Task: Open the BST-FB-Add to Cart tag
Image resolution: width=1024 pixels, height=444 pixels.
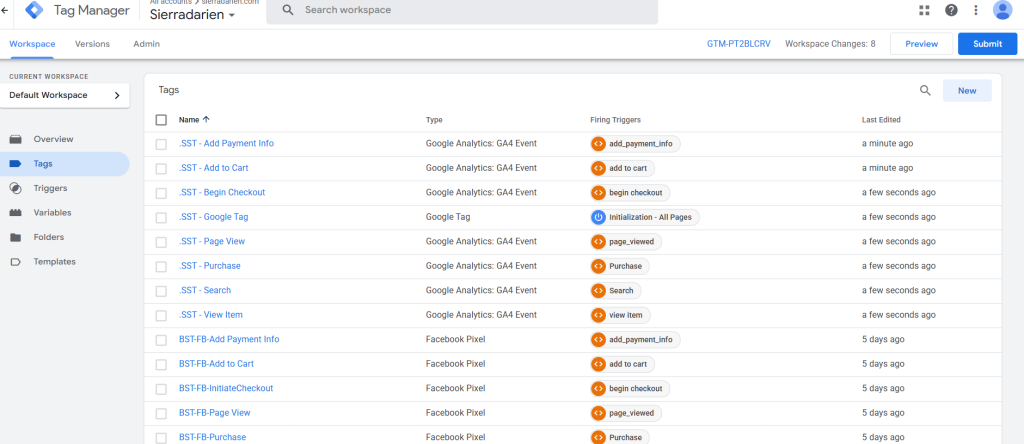Action: pos(216,364)
